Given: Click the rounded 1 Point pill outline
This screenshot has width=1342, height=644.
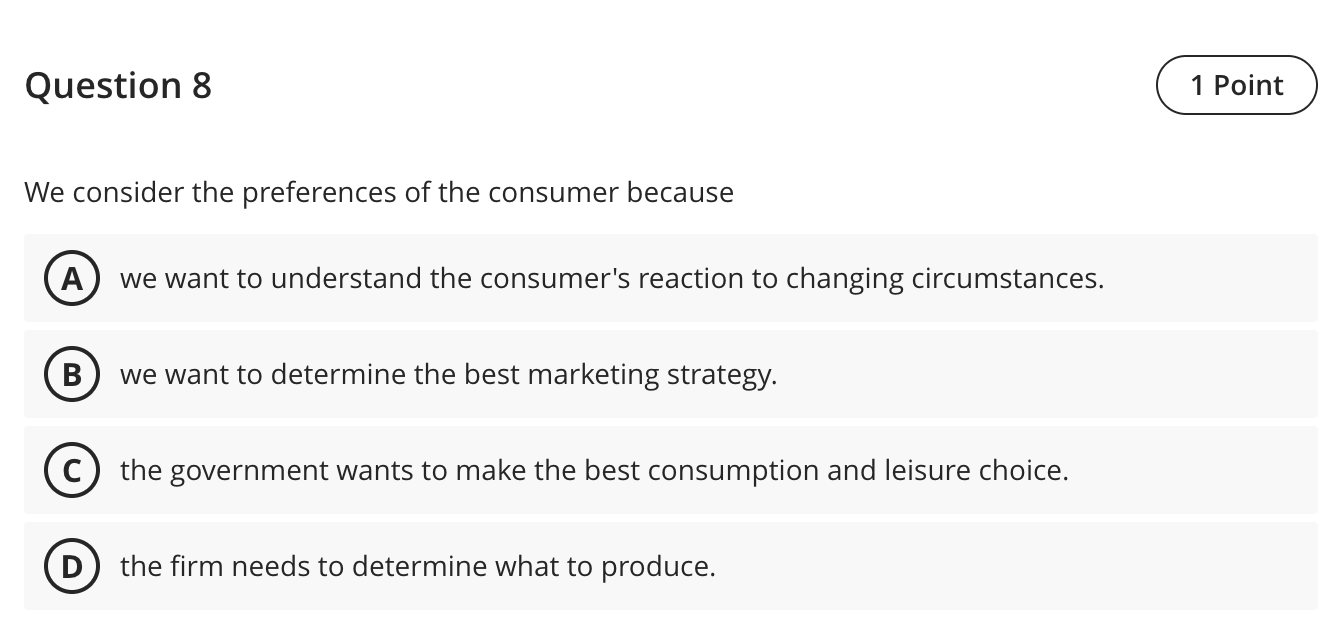Looking at the screenshot, I should coord(1236,85).
